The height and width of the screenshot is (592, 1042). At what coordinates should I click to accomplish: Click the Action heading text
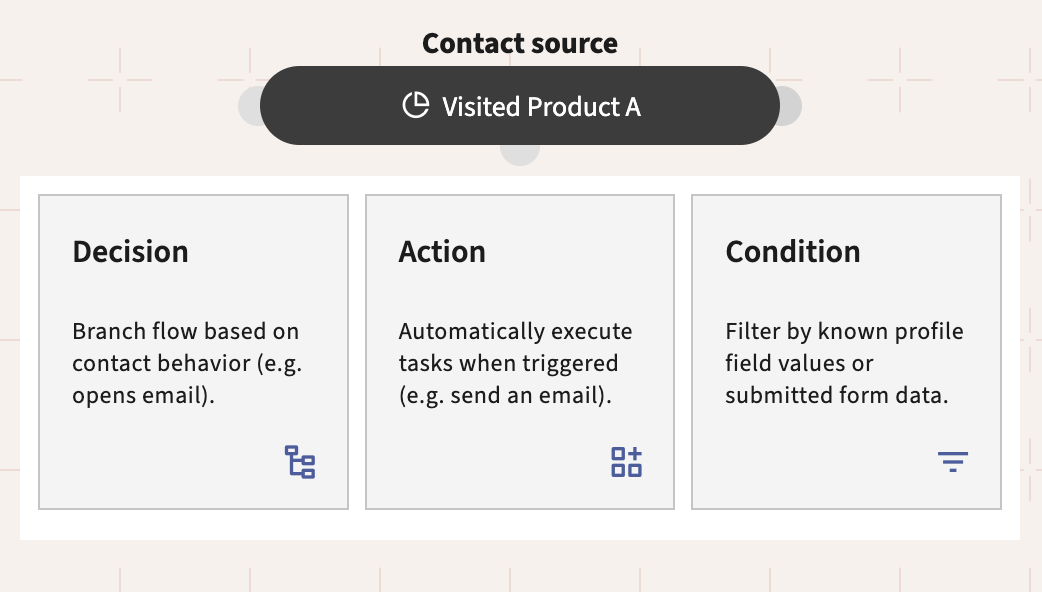click(x=442, y=252)
